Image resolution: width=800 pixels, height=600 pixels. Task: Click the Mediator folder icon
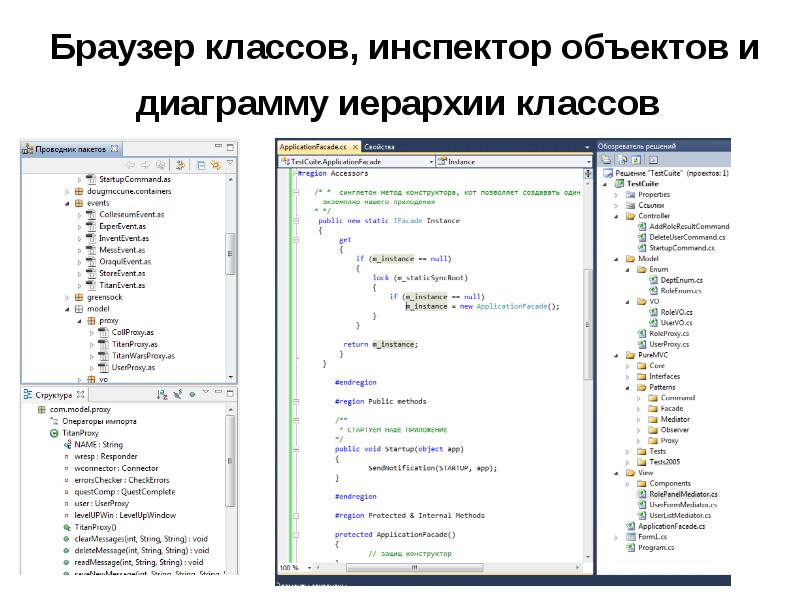[x=653, y=420]
